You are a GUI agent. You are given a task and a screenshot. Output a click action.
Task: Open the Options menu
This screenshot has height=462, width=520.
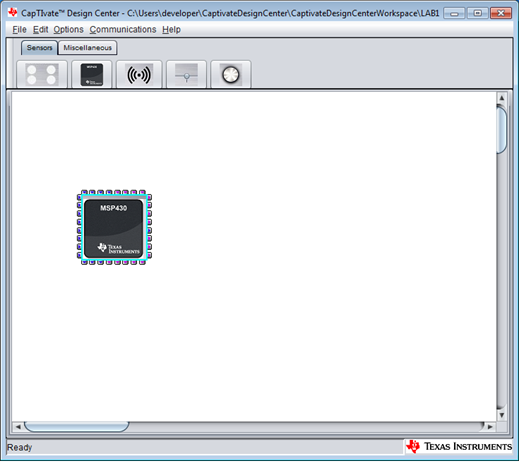tap(68, 30)
